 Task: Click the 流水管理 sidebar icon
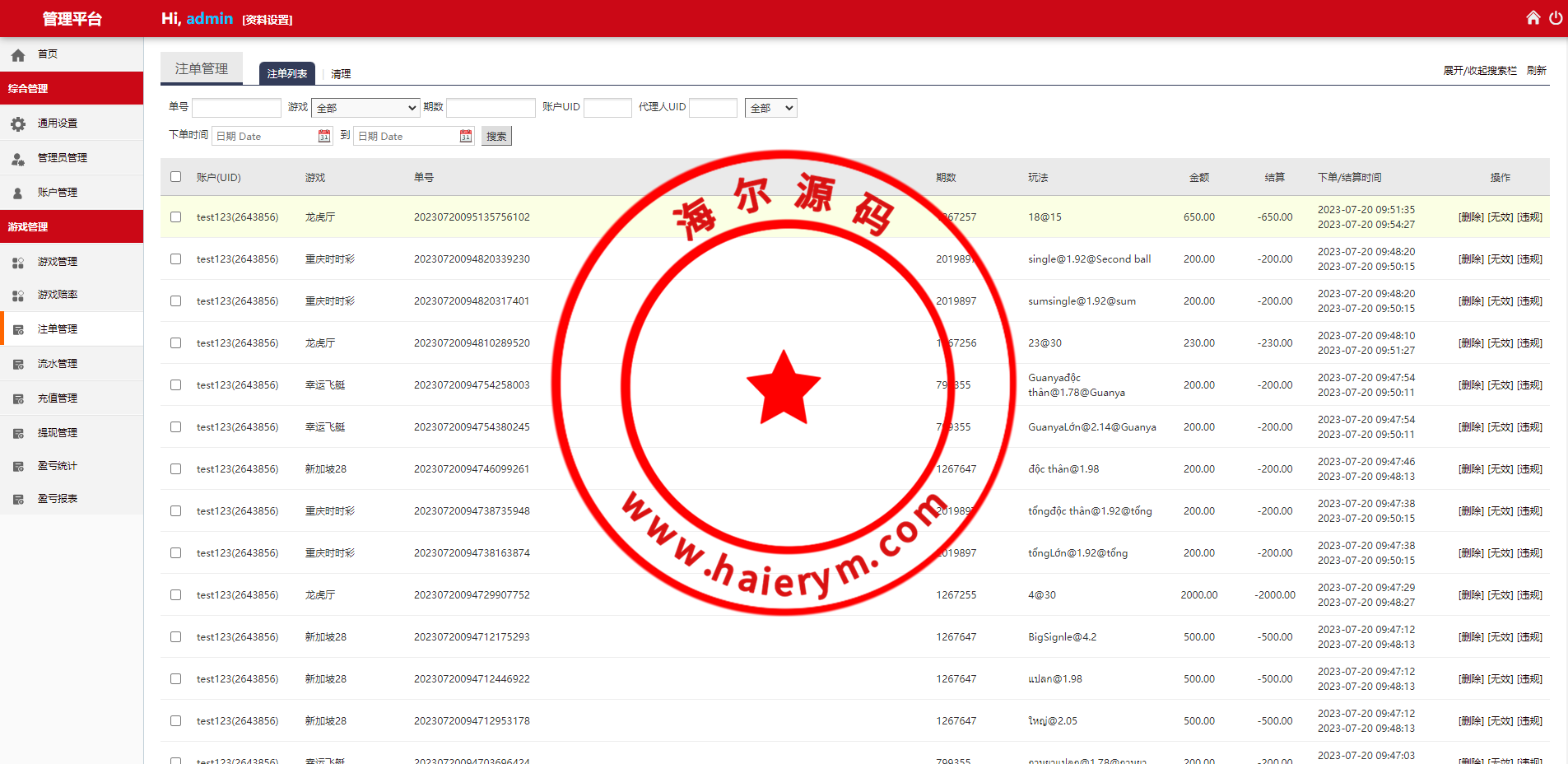pyautogui.click(x=18, y=364)
